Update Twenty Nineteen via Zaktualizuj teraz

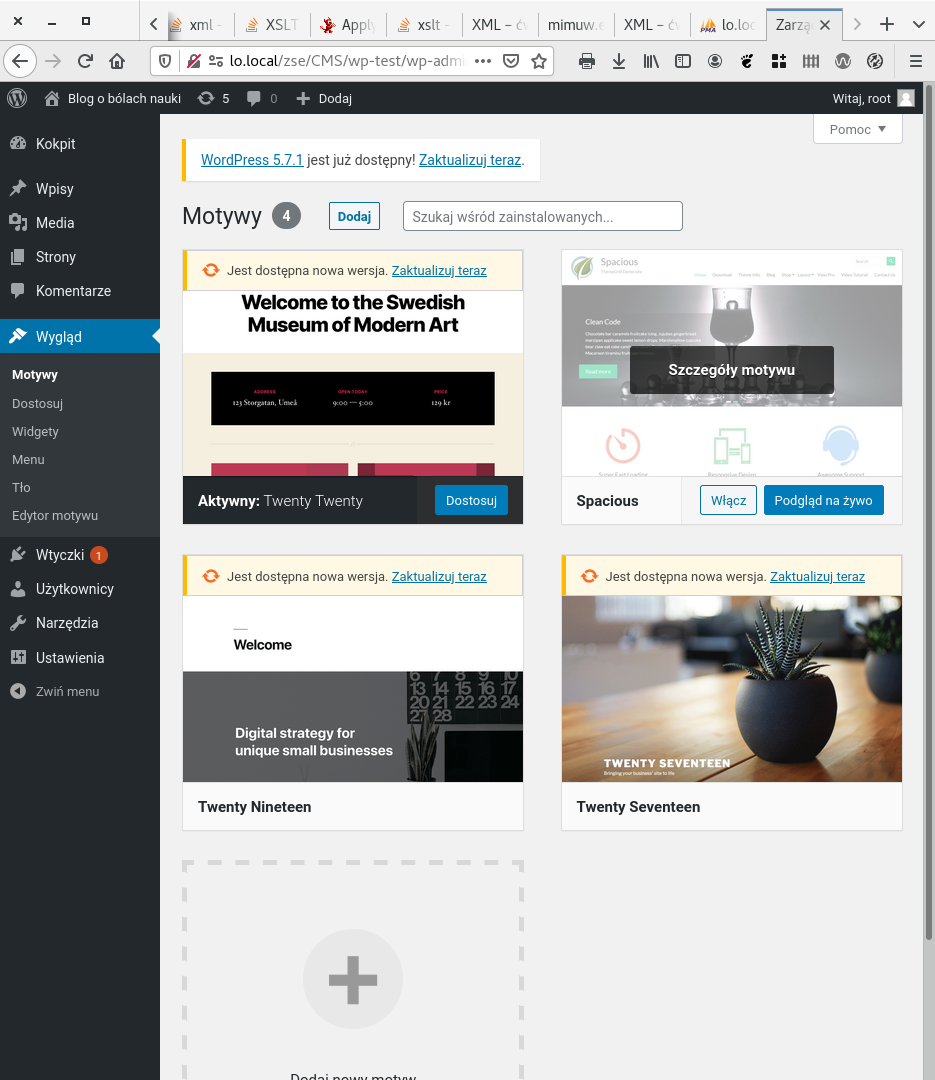[439, 577]
